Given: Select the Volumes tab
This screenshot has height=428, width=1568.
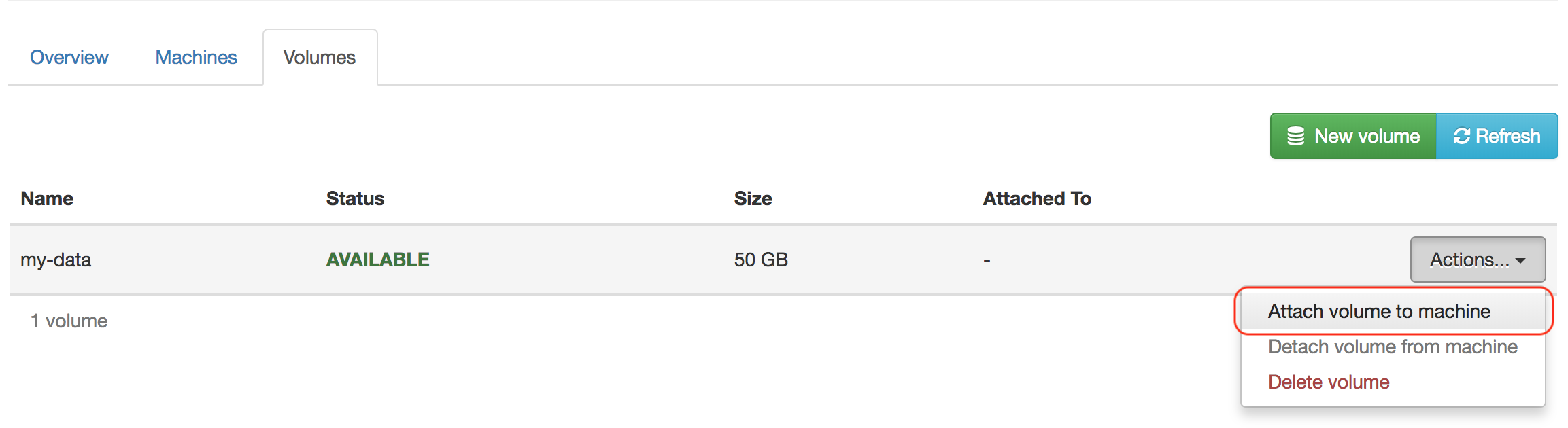Looking at the screenshot, I should click(x=320, y=57).
